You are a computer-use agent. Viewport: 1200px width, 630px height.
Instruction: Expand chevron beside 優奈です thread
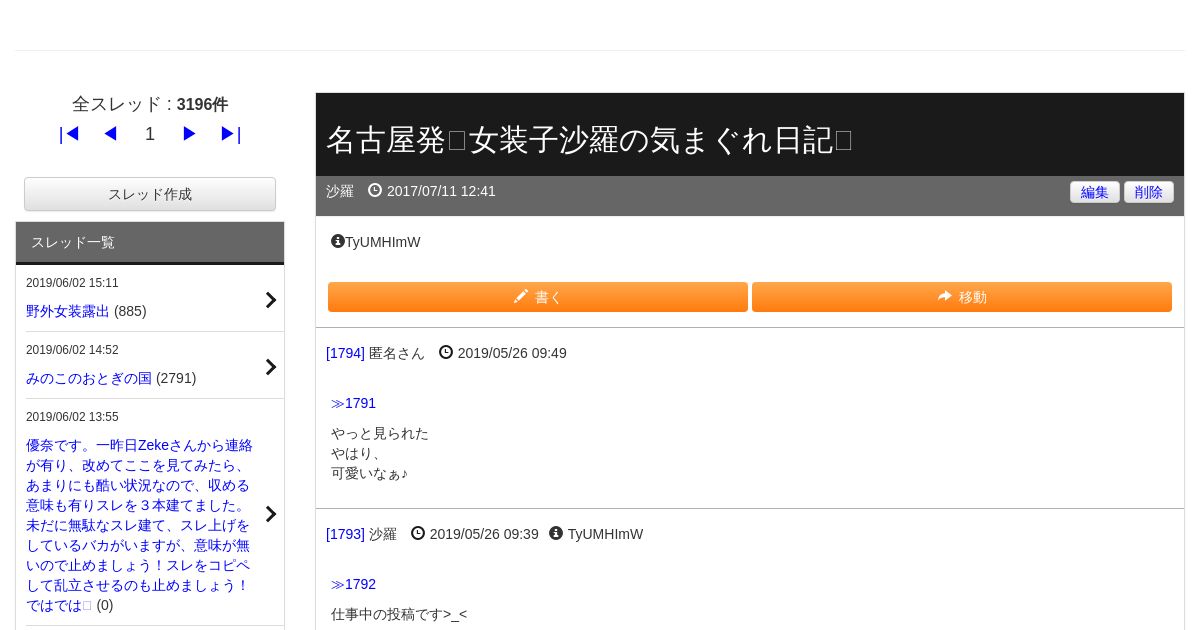(270, 514)
